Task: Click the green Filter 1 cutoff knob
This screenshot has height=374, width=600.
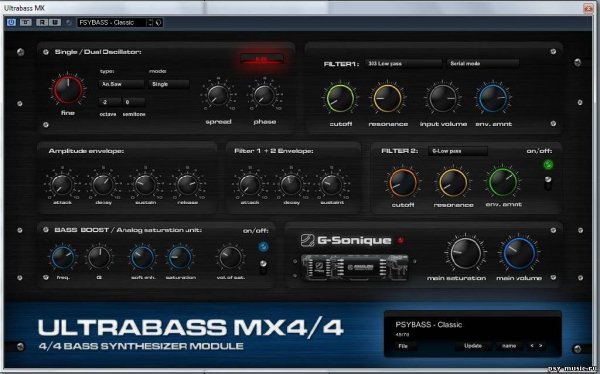Action: click(x=340, y=99)
